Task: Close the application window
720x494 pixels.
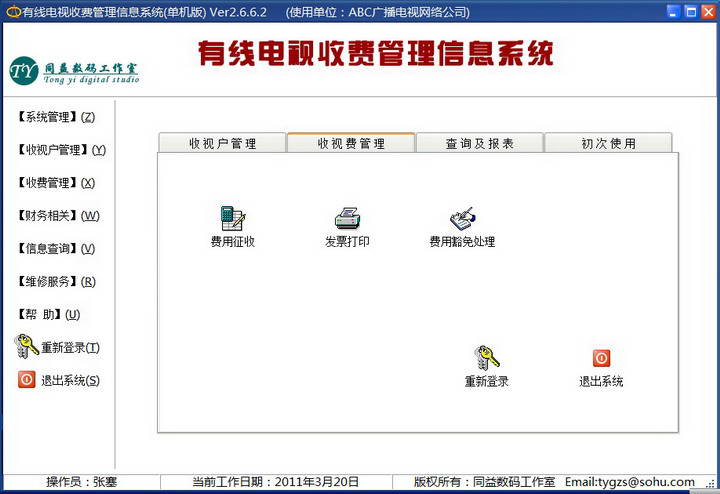Action: (708, 11)
